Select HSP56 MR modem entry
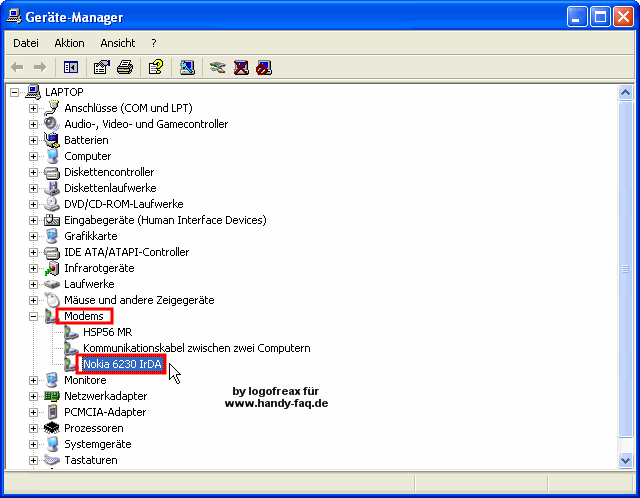This screenshot has height=498, width=640. pos(108,332)
